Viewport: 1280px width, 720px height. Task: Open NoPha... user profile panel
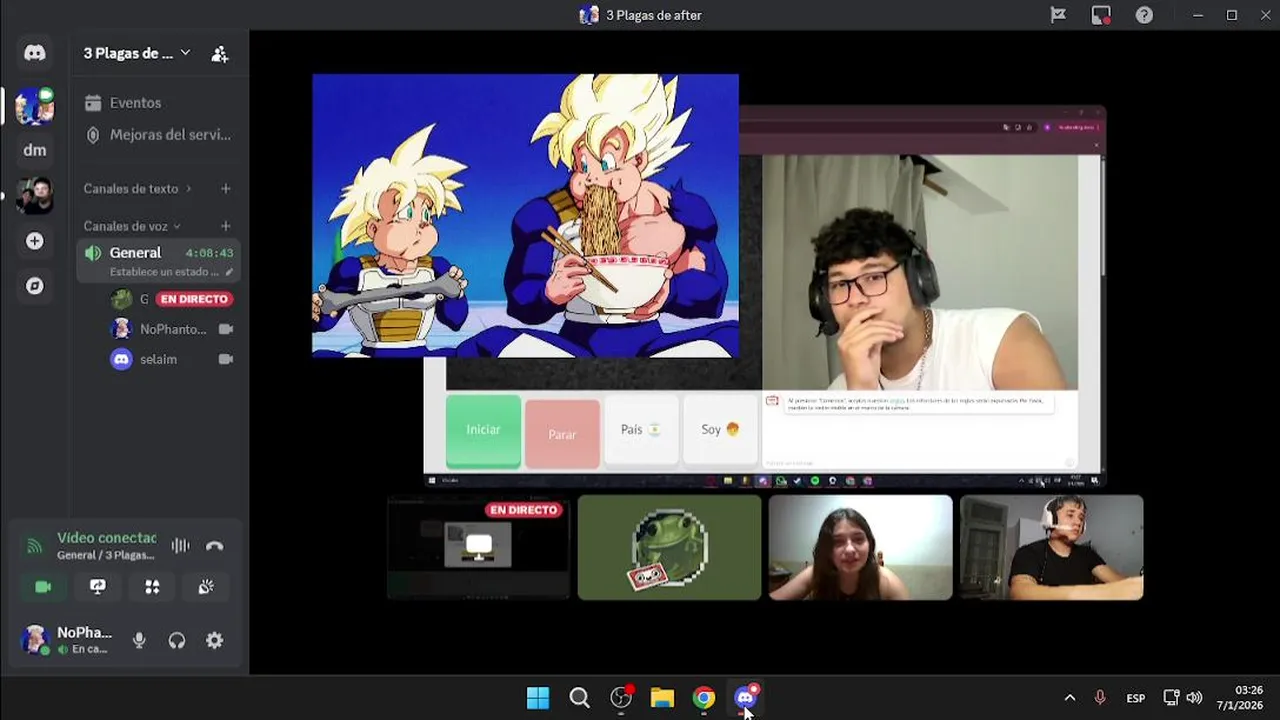67,640
